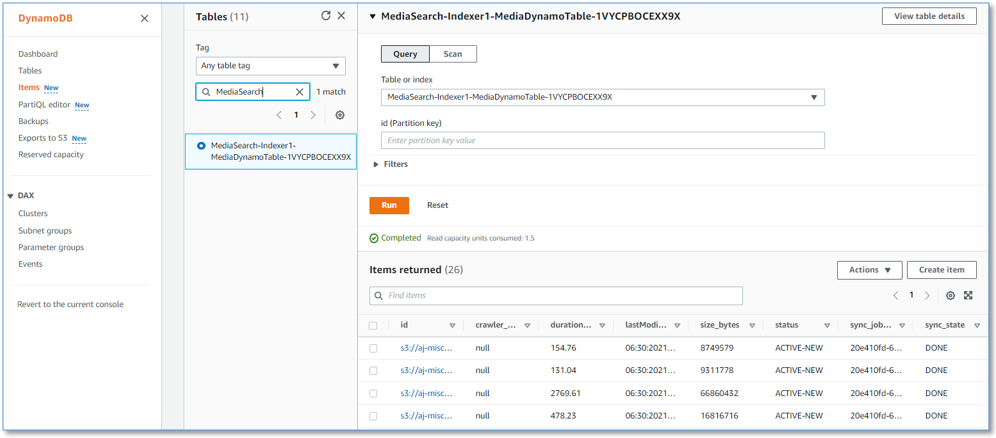Go to next page in Tables list
Viewport: 996px width, 438px height.
point(313,115)
